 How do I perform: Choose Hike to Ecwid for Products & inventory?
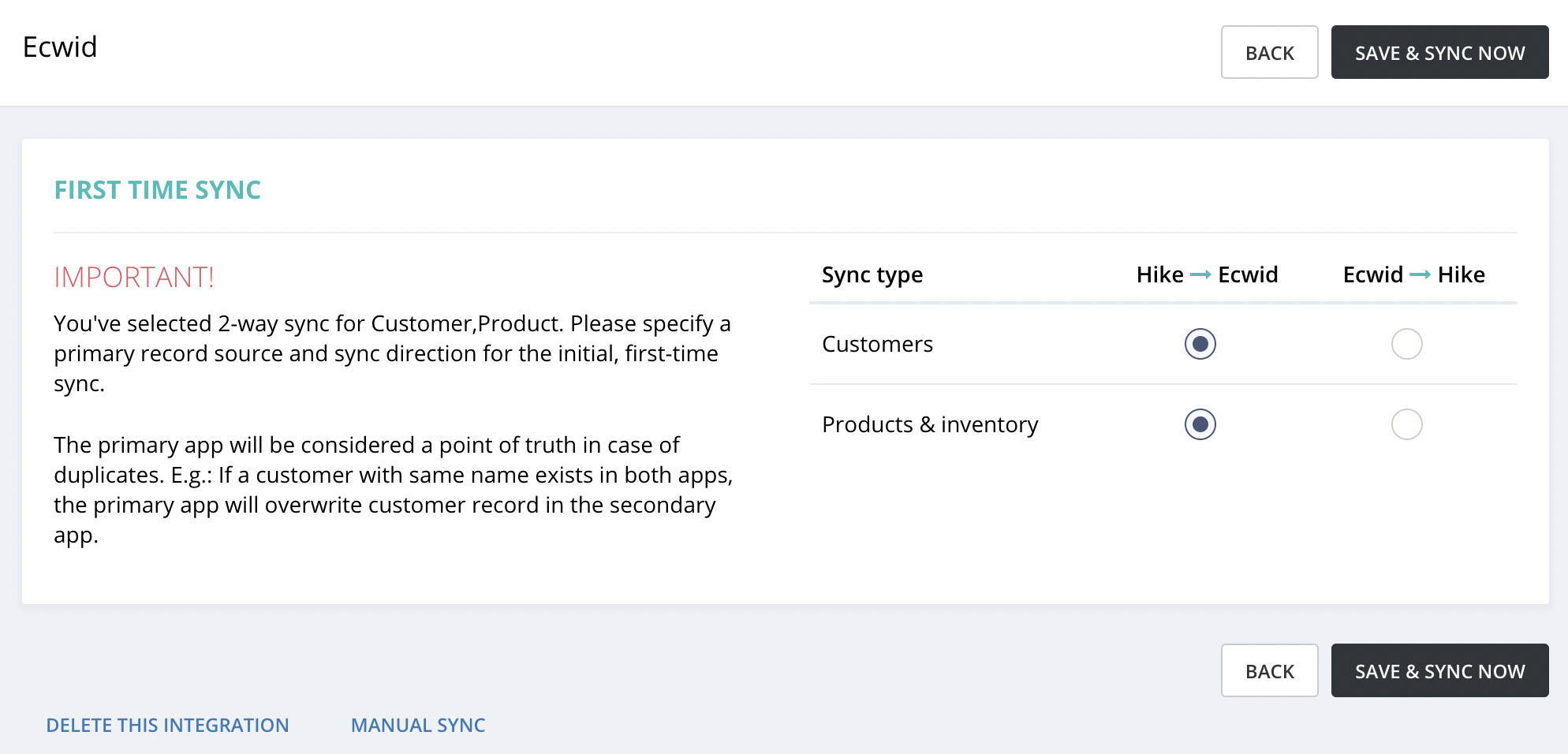1200,424
